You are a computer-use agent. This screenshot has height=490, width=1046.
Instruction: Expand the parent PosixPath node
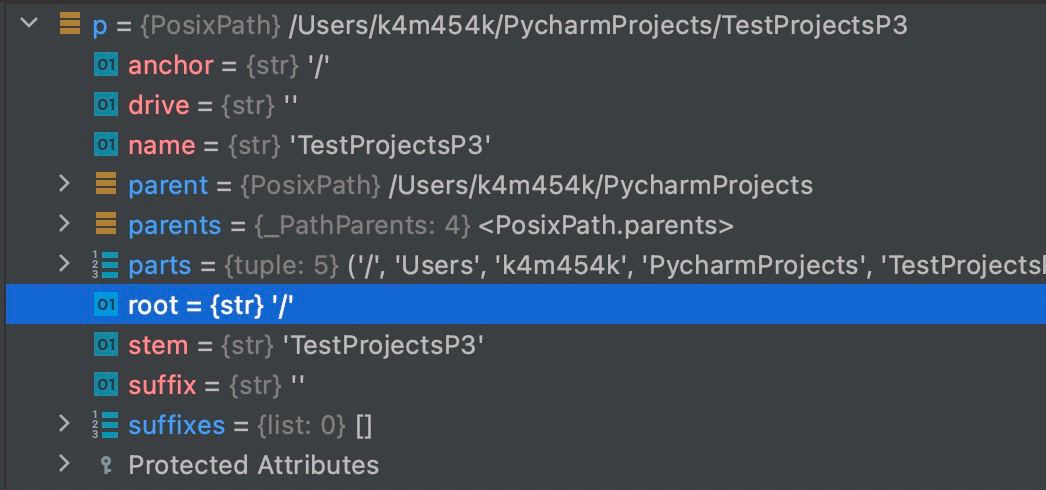(65, 184)
